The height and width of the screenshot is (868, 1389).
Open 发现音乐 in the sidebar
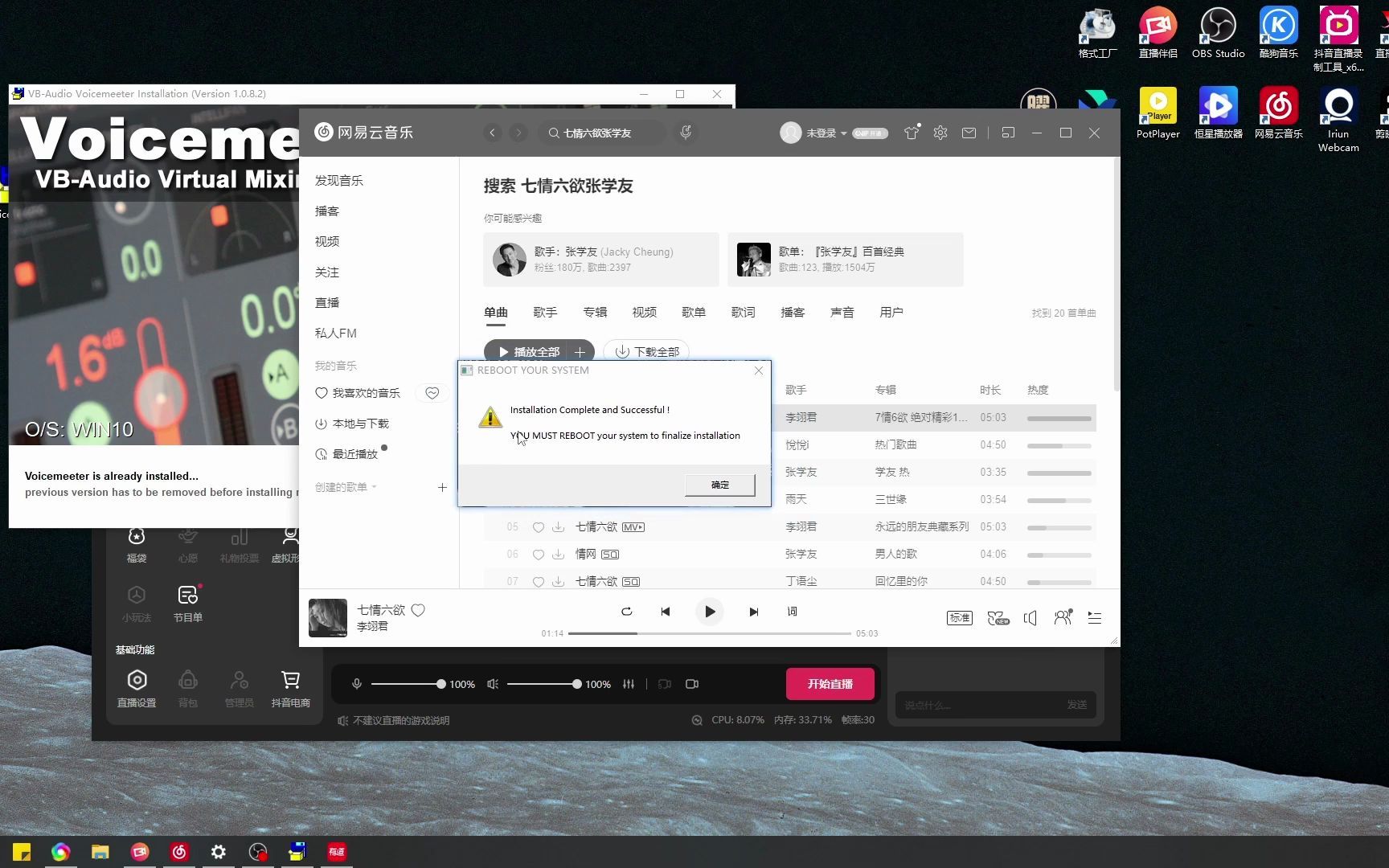click(339, 181)
